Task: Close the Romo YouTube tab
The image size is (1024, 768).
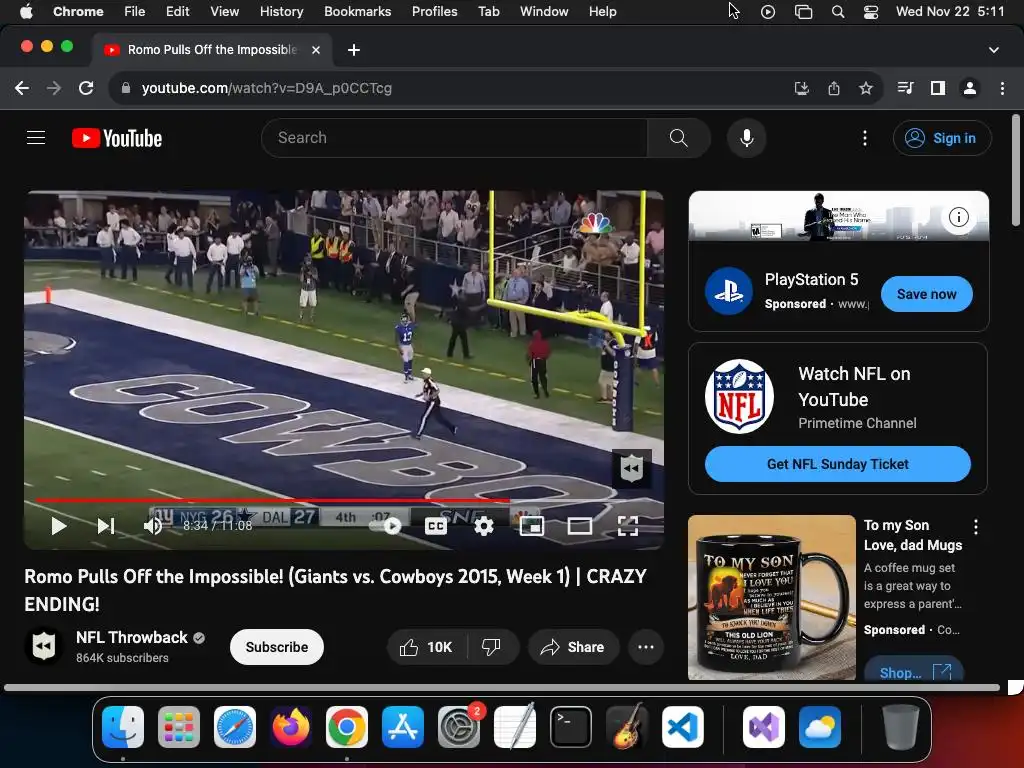Action: click(316, 50)
